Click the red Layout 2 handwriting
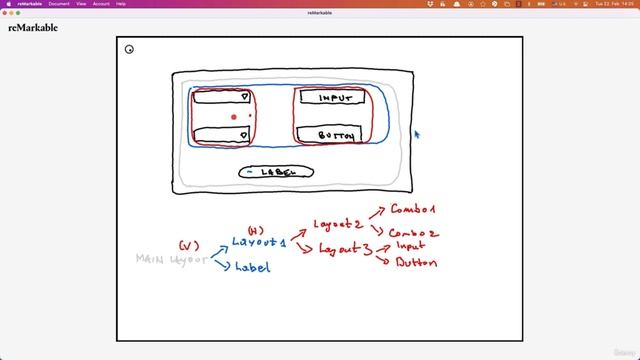This screenshot has width=640, height=360. 338,224
